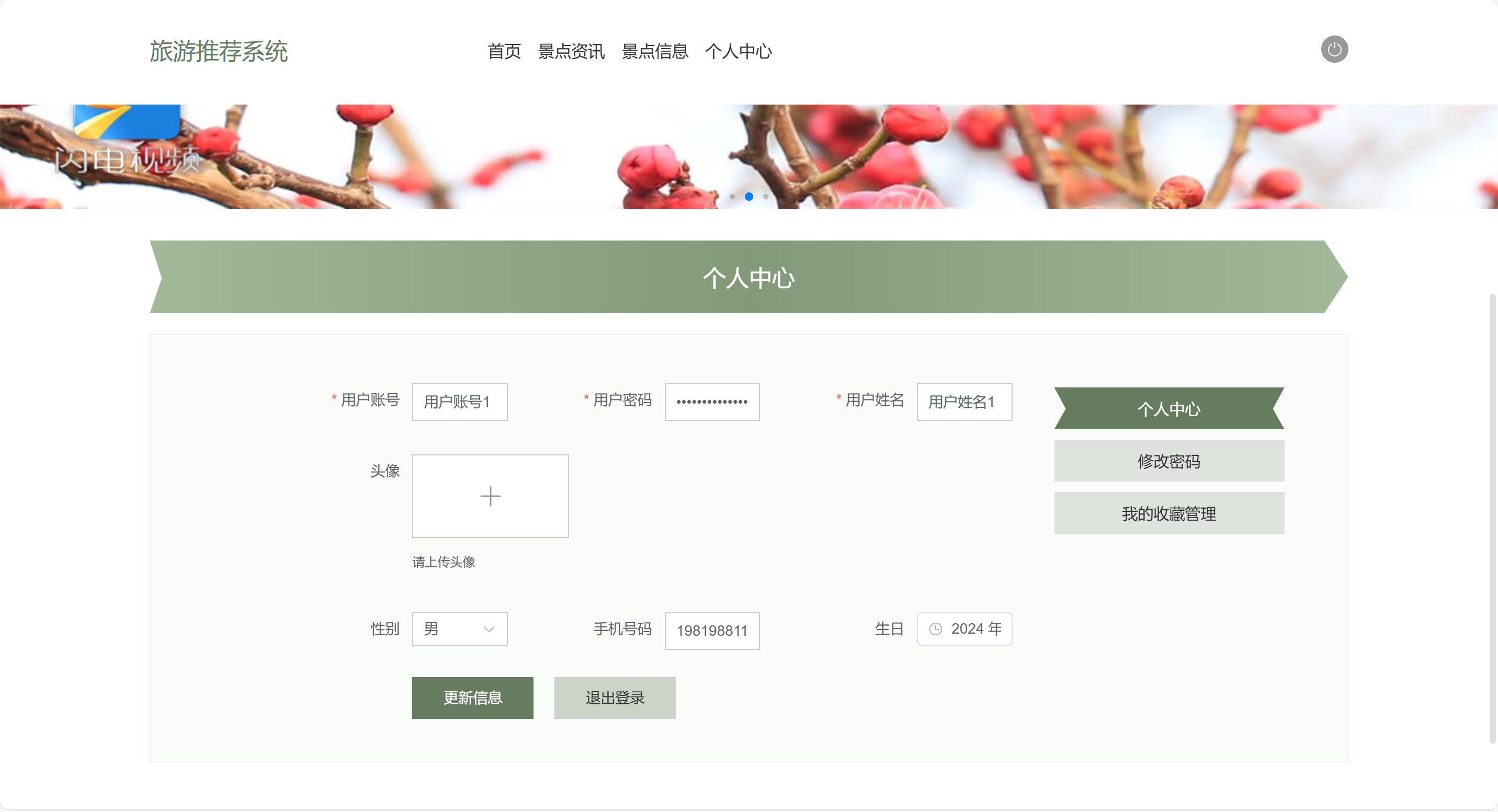The width and height of the screenshot is (1498, 812).
Task: Click the 旅游推荐系统 site title
Action: (x=219, y=52)
